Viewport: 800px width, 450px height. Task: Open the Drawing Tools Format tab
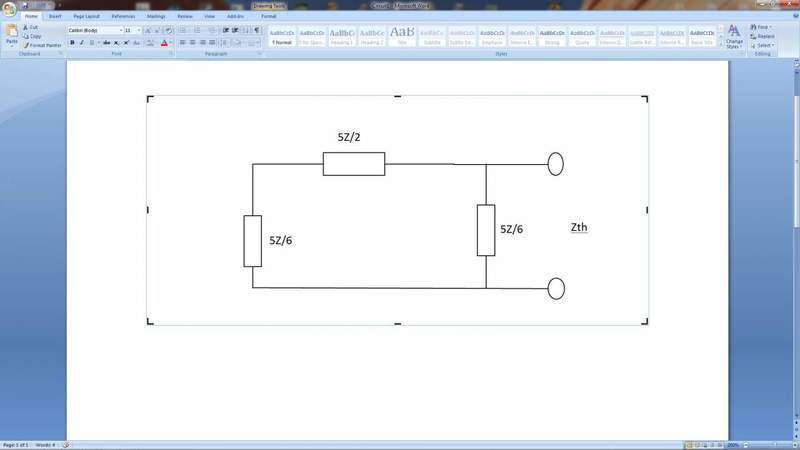(268, 16)
